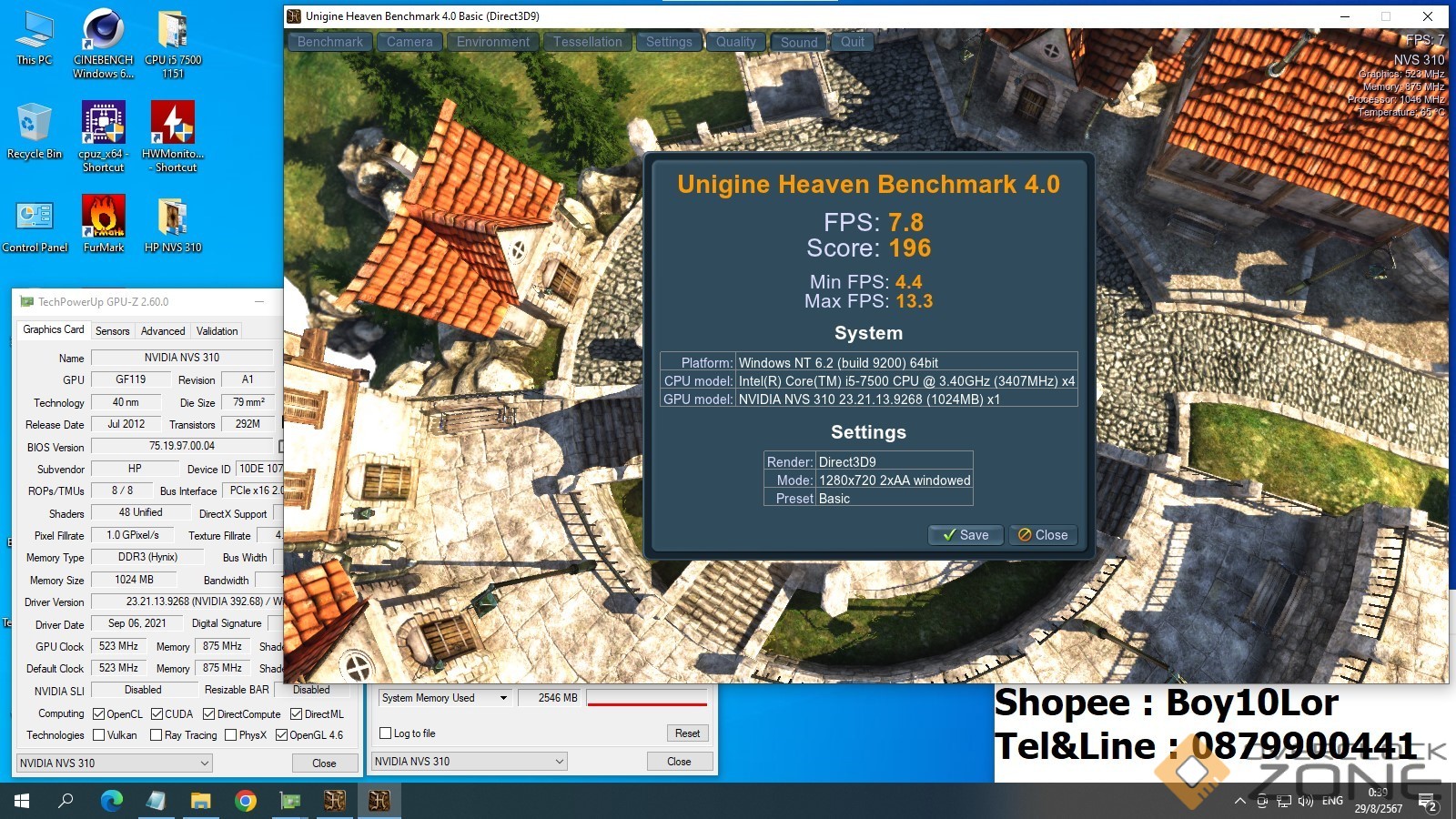This screenshot has height=819, width=1456.
Task: Enable the Vulkan checkbox
Action: (x=99, y=735)
